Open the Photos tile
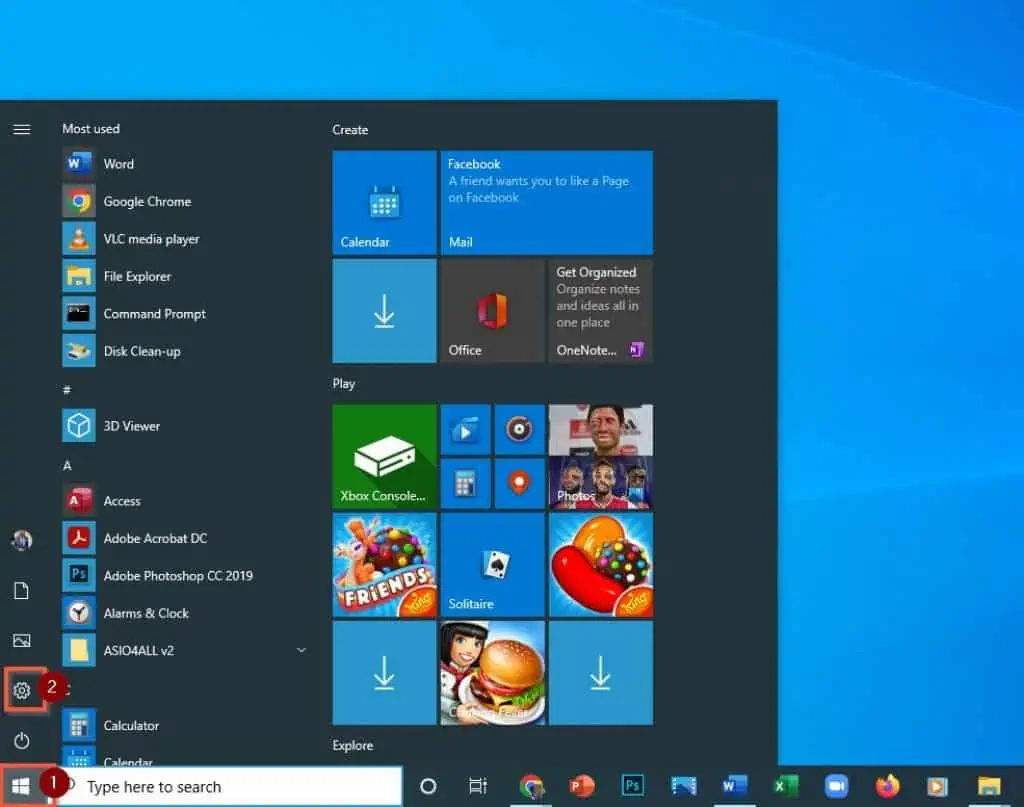1024x807 pixels. 601,456
